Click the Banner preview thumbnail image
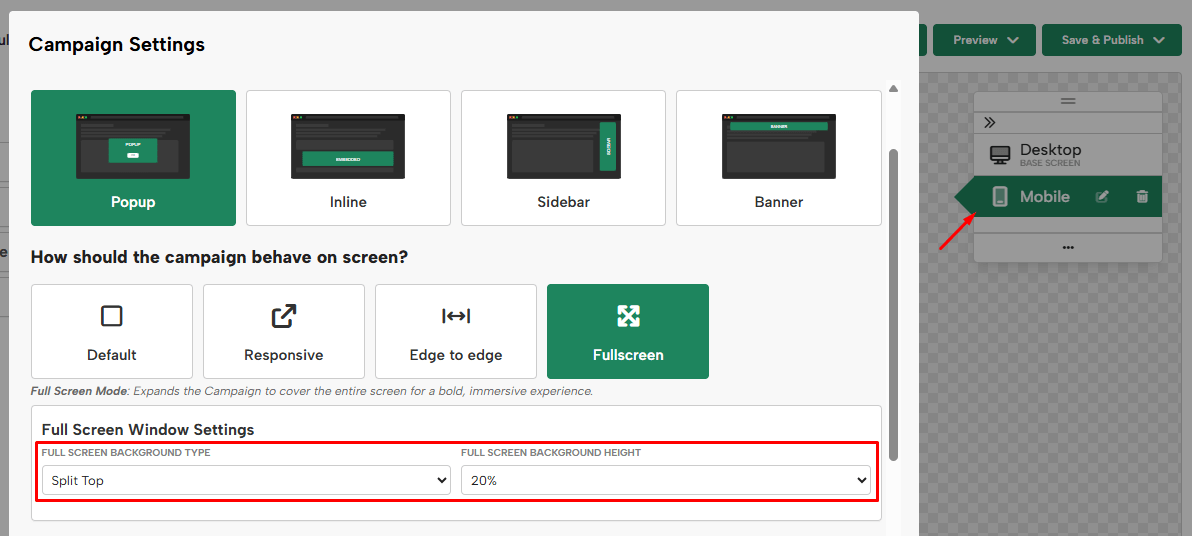Screen dimensions: 1192x536 778,147
